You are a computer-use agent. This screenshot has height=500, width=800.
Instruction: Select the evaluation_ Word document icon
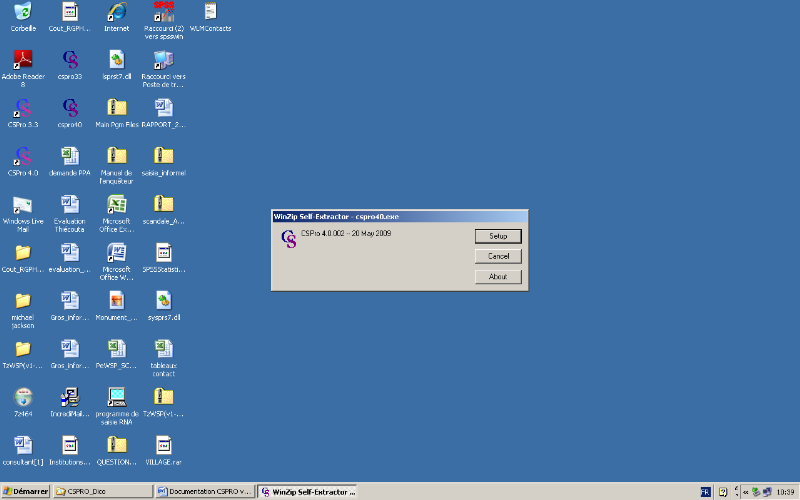pos(70,258)
